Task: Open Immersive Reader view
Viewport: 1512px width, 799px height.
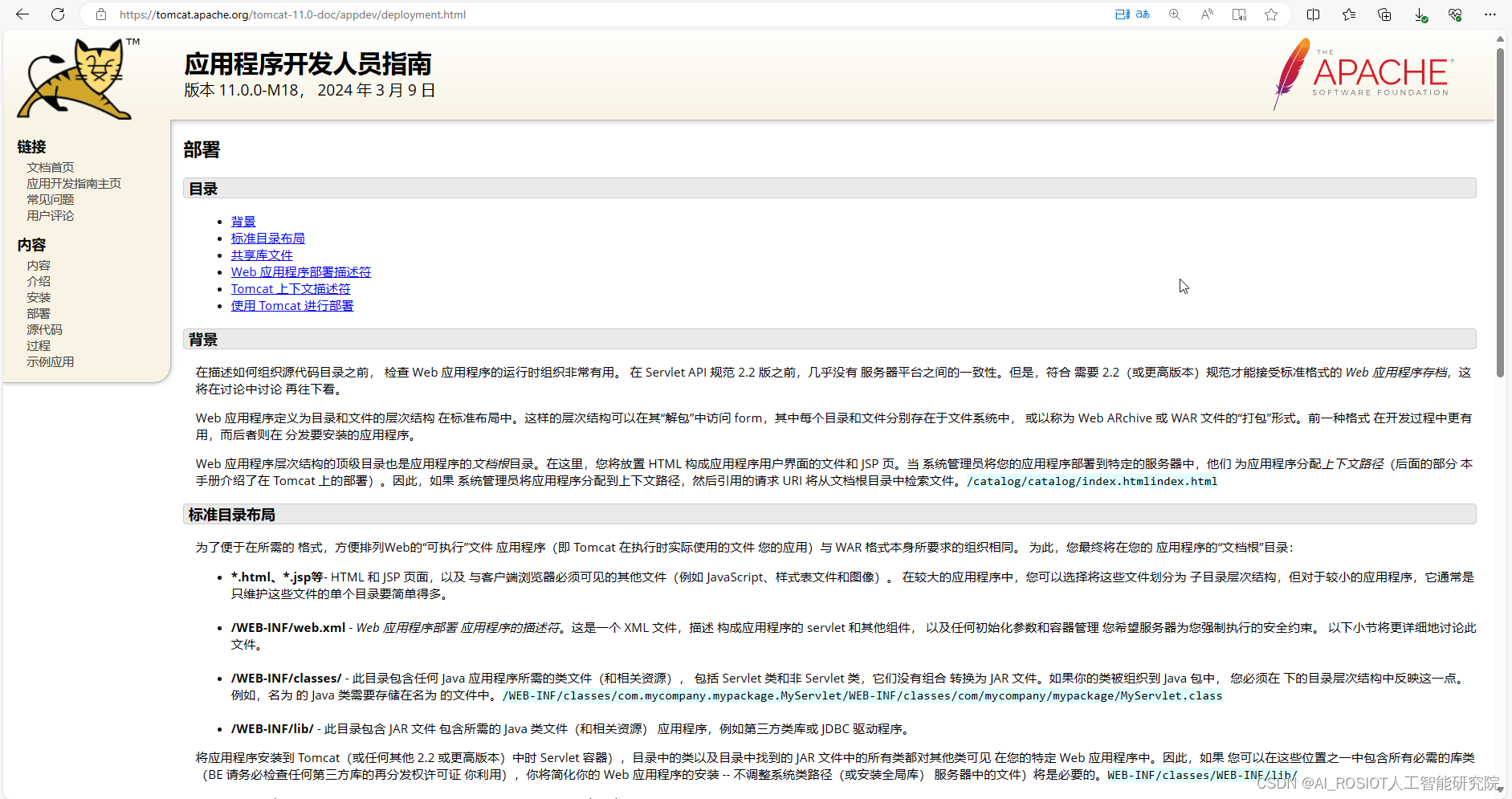Action: point(1239,14)
